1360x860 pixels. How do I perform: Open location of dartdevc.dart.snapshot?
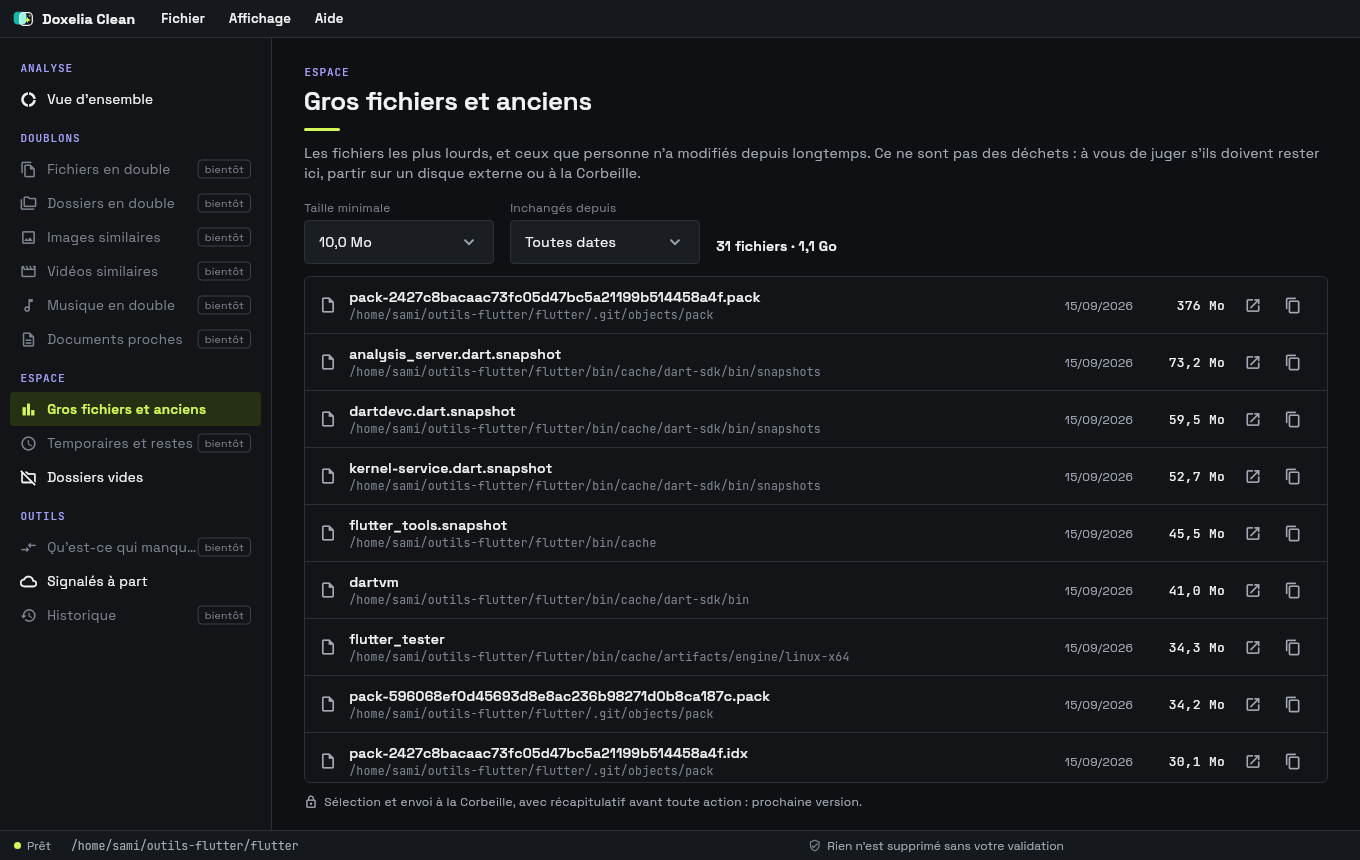click(1253, 419)
